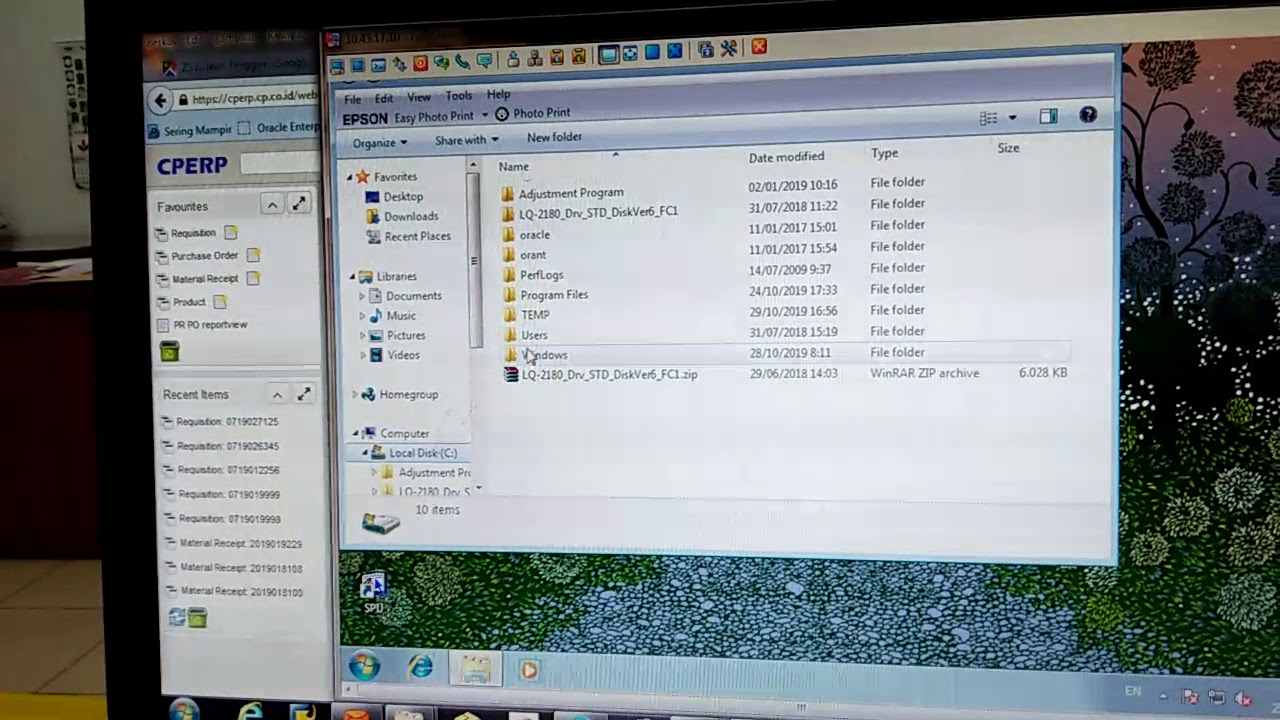Open the Tools menu in Explorer

coord(459,96)
